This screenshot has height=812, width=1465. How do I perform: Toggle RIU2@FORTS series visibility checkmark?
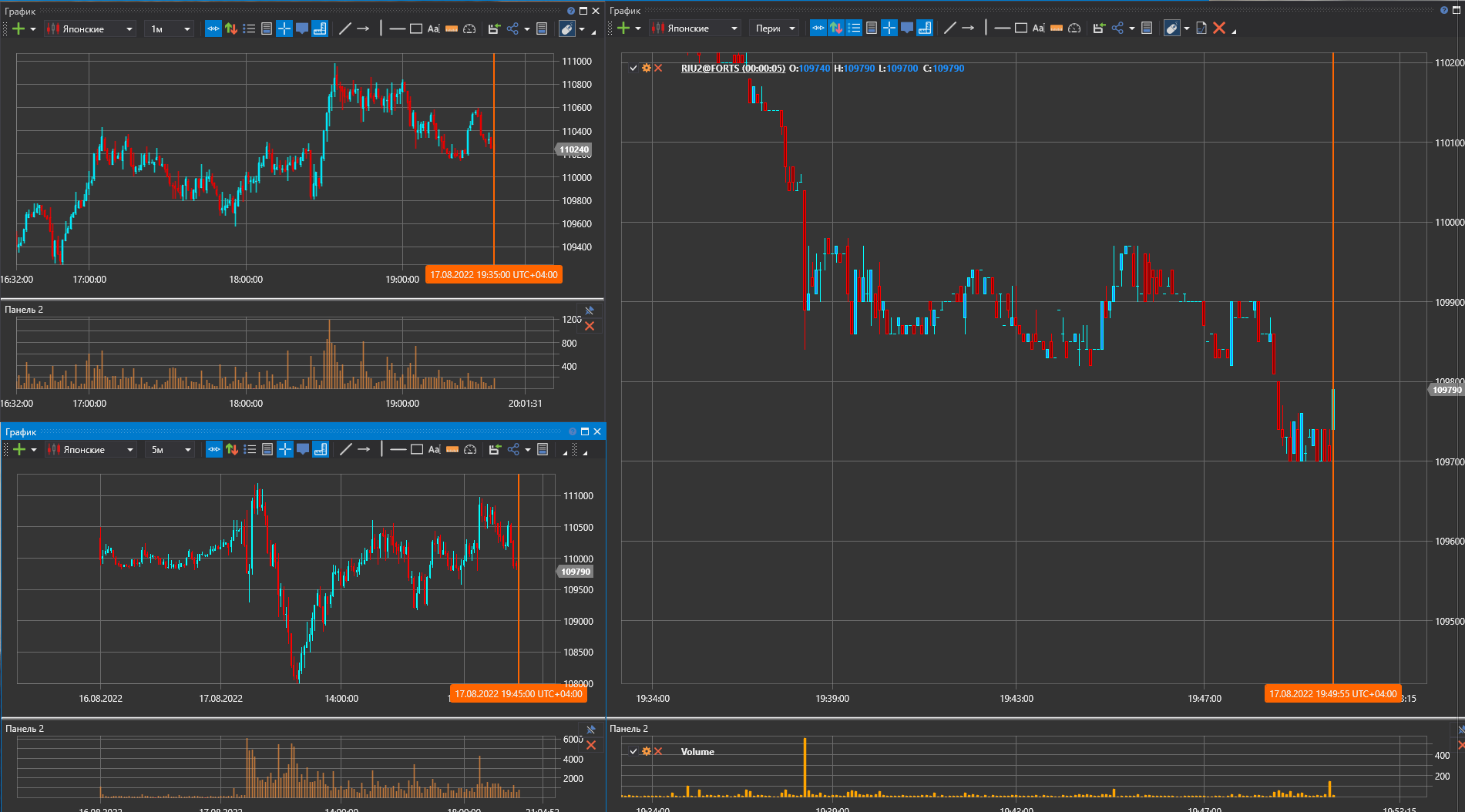coord(633,68)
